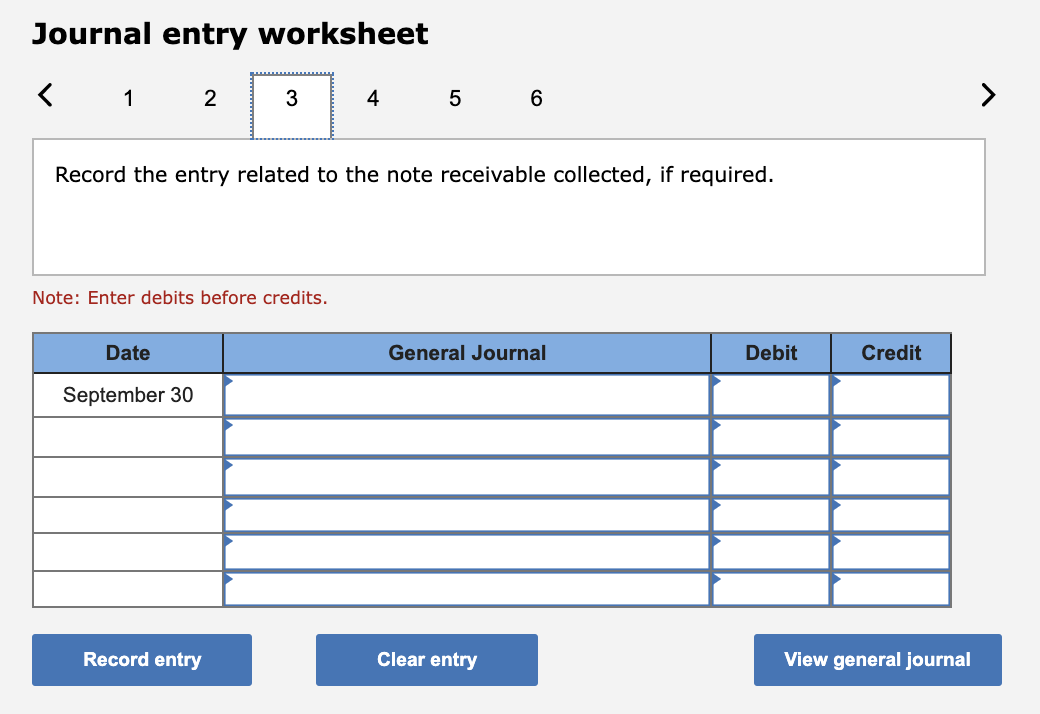Click the Journal entry worksheet heading
This screenshot has width=1040, height=714.
click(230, 35)
